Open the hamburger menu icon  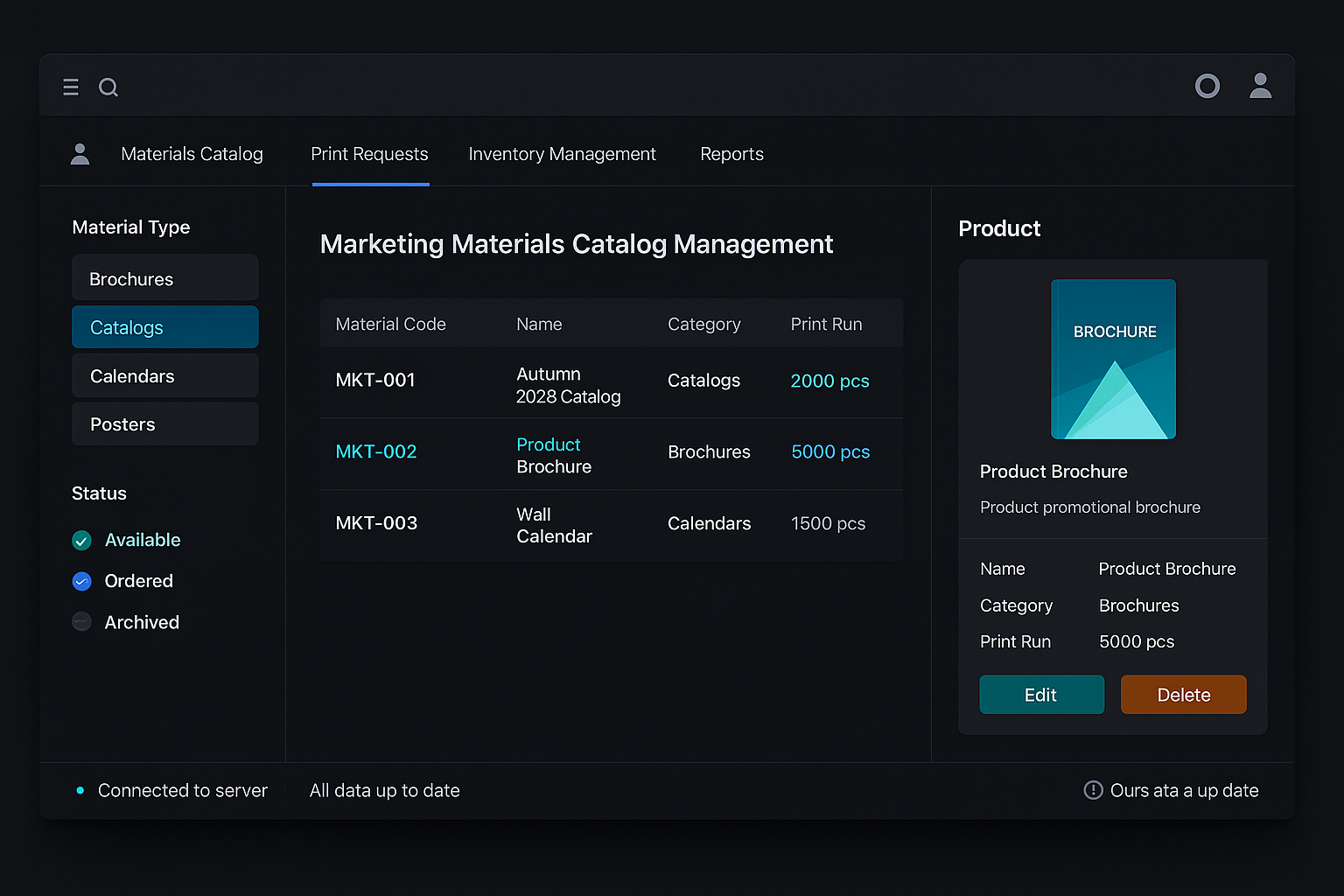click(x=71, y=87)
